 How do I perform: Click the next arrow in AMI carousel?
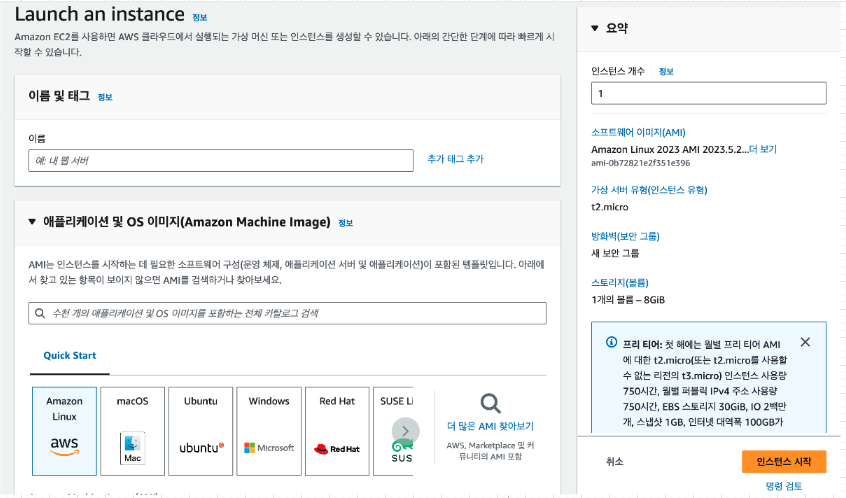point(406,431)
